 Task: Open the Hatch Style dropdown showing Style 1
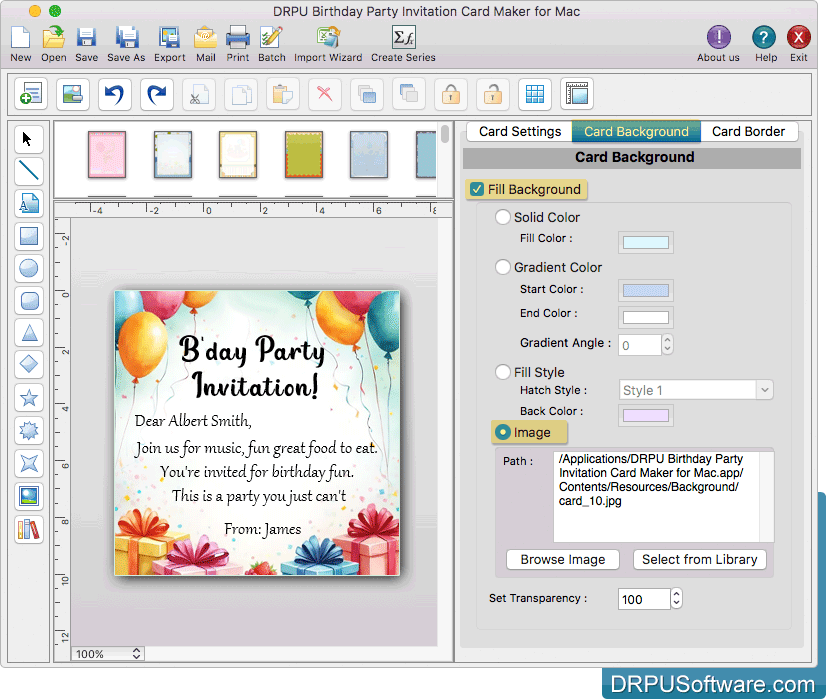tap(695, 389)
